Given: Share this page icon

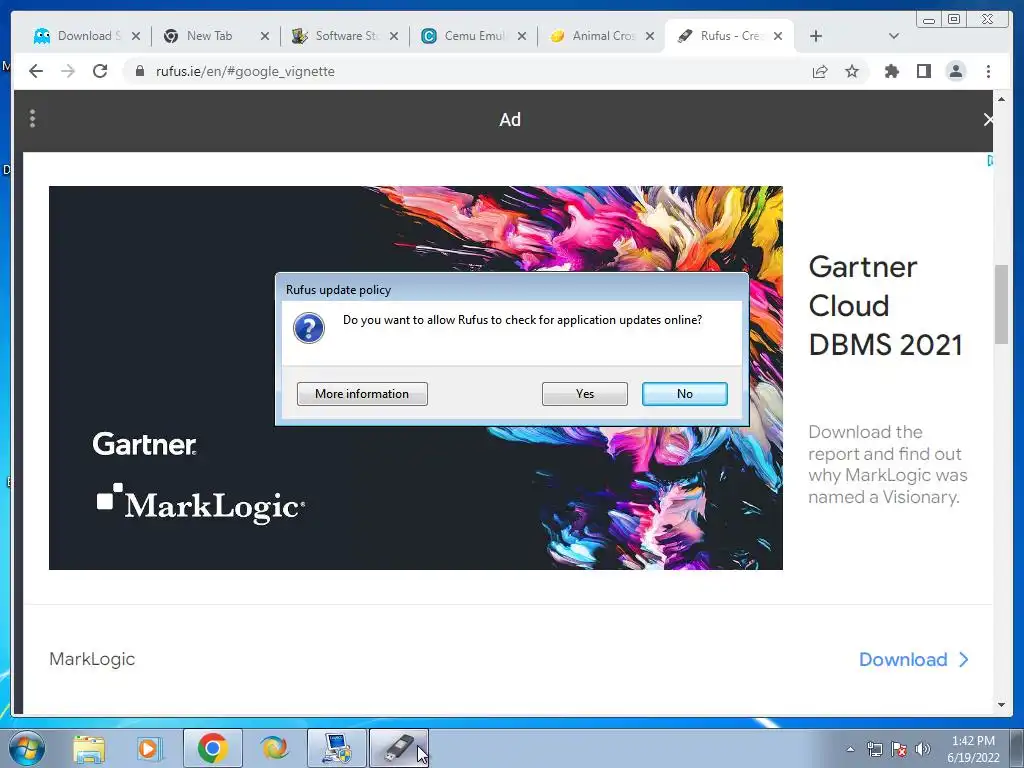Looking at the screenshot, I should click(820, 71).
